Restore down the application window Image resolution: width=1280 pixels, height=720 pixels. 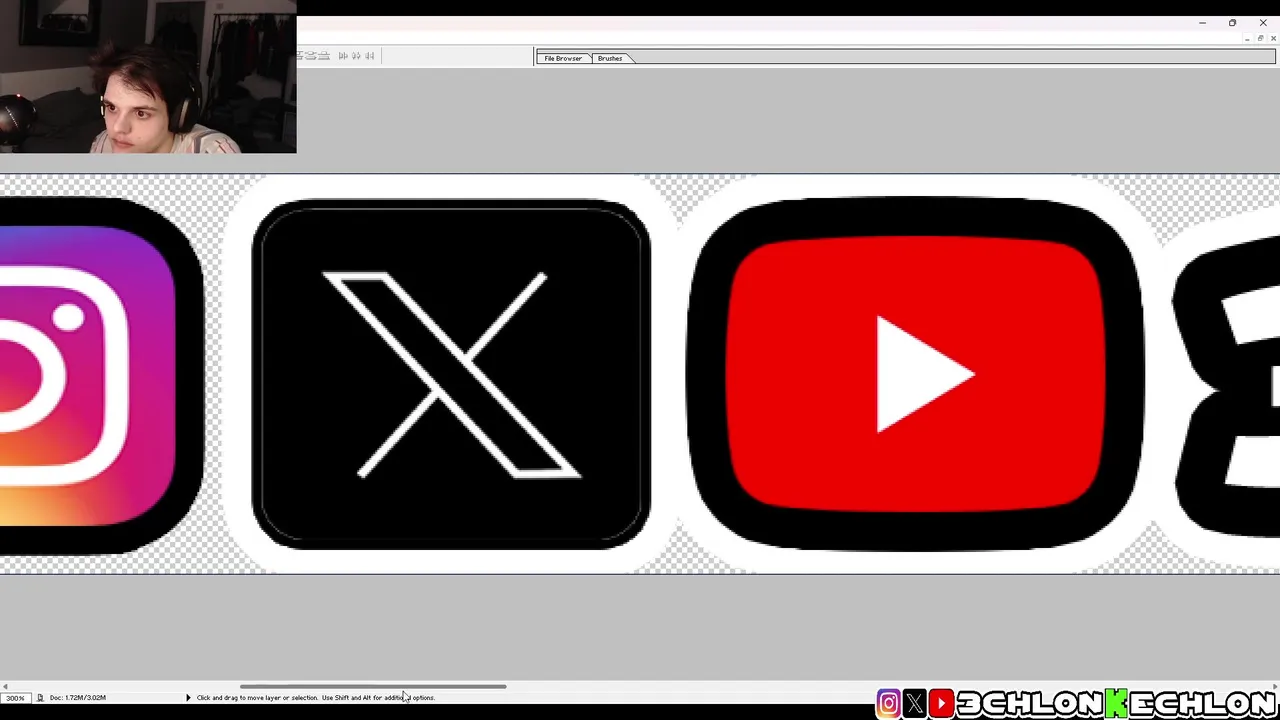tap(1232, 23)
